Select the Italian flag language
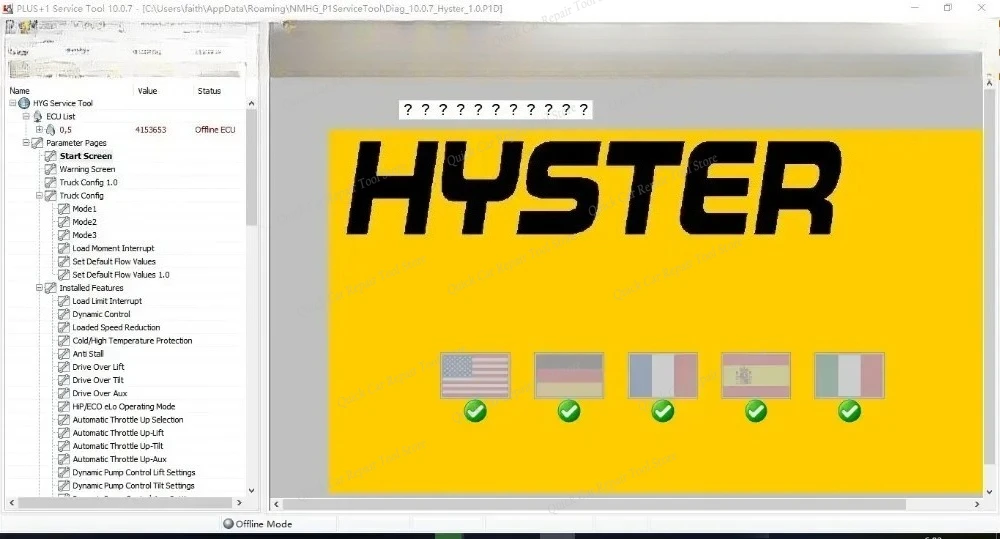This screenshot has width=1000, height=539. pyautogui.click(x=849, y=376)
